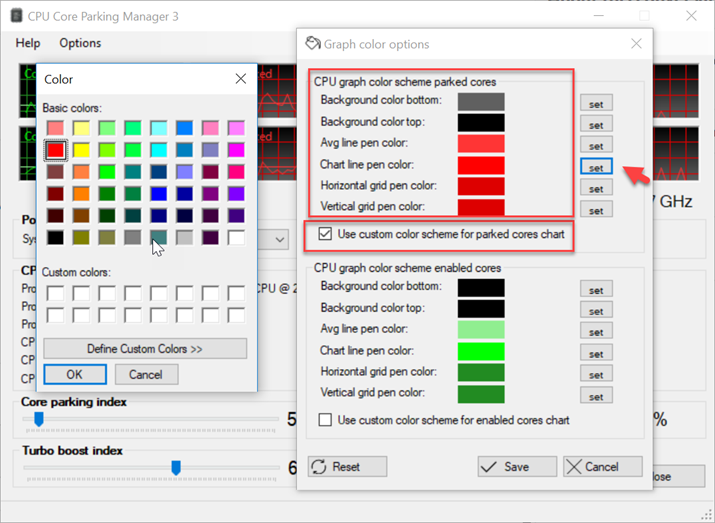The height and width of the screenshot is (523, 715).
Task: Open the power plan dropdown in main window
Action: 280,239
